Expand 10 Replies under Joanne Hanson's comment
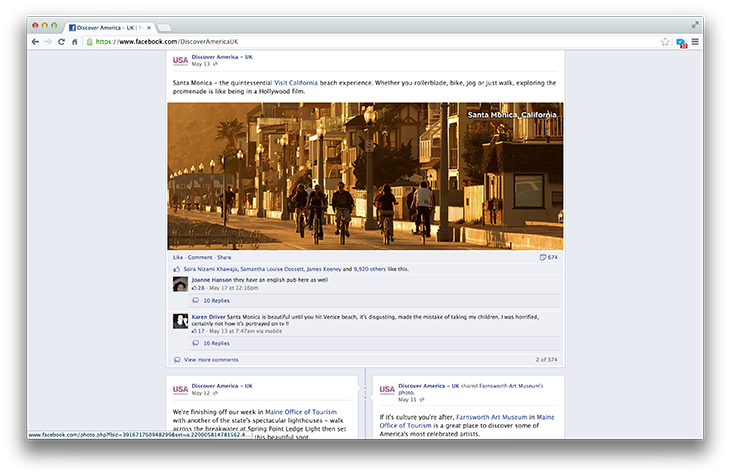The image size is (730, 476). point(215,300)
